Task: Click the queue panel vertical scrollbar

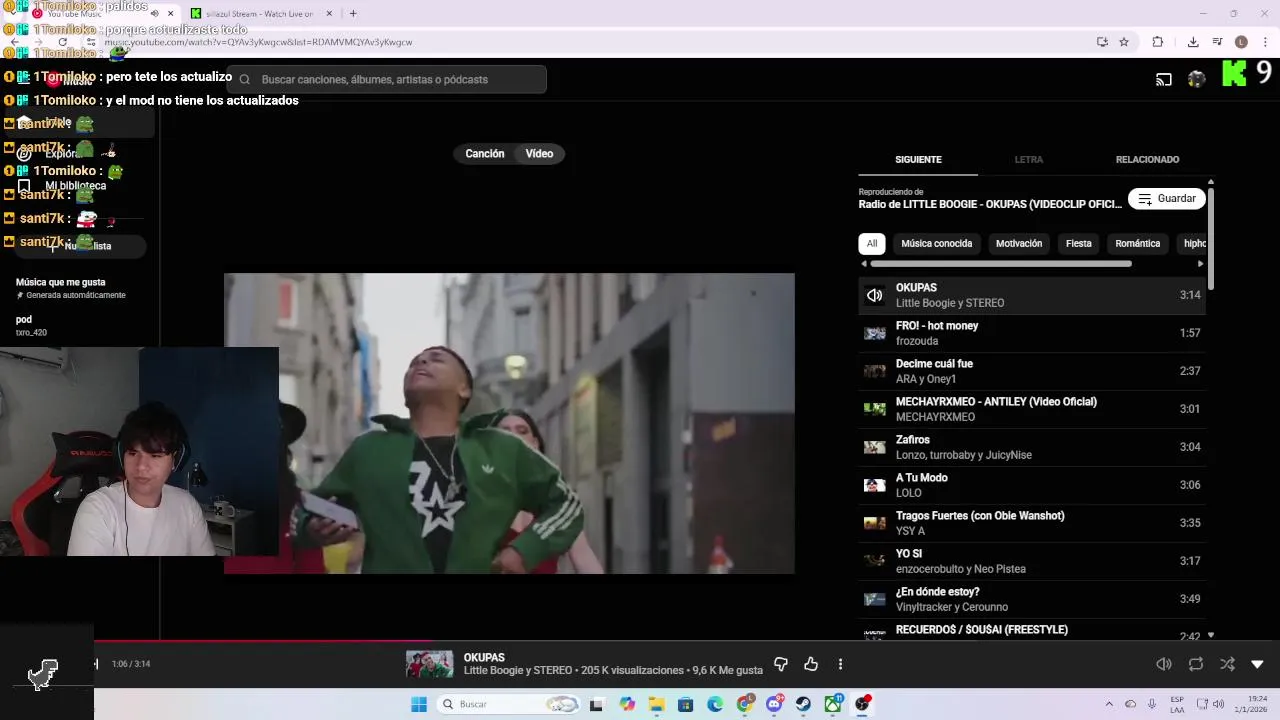Action: click(x=1211, y=240)
